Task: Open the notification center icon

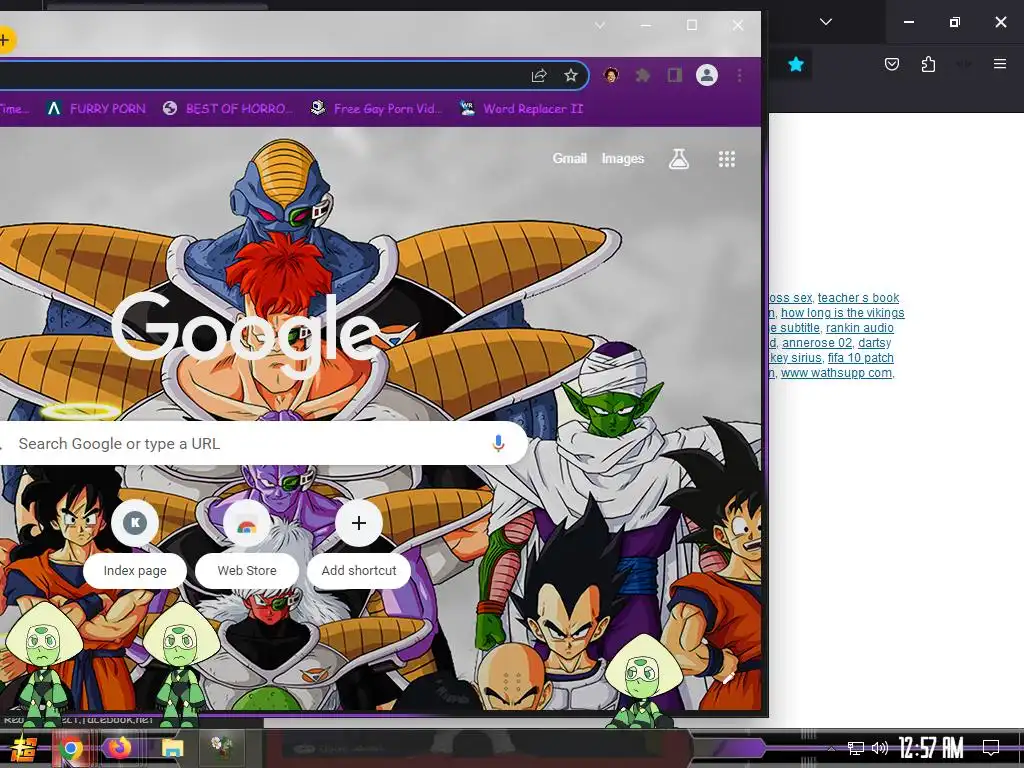Action: point(991,748)
